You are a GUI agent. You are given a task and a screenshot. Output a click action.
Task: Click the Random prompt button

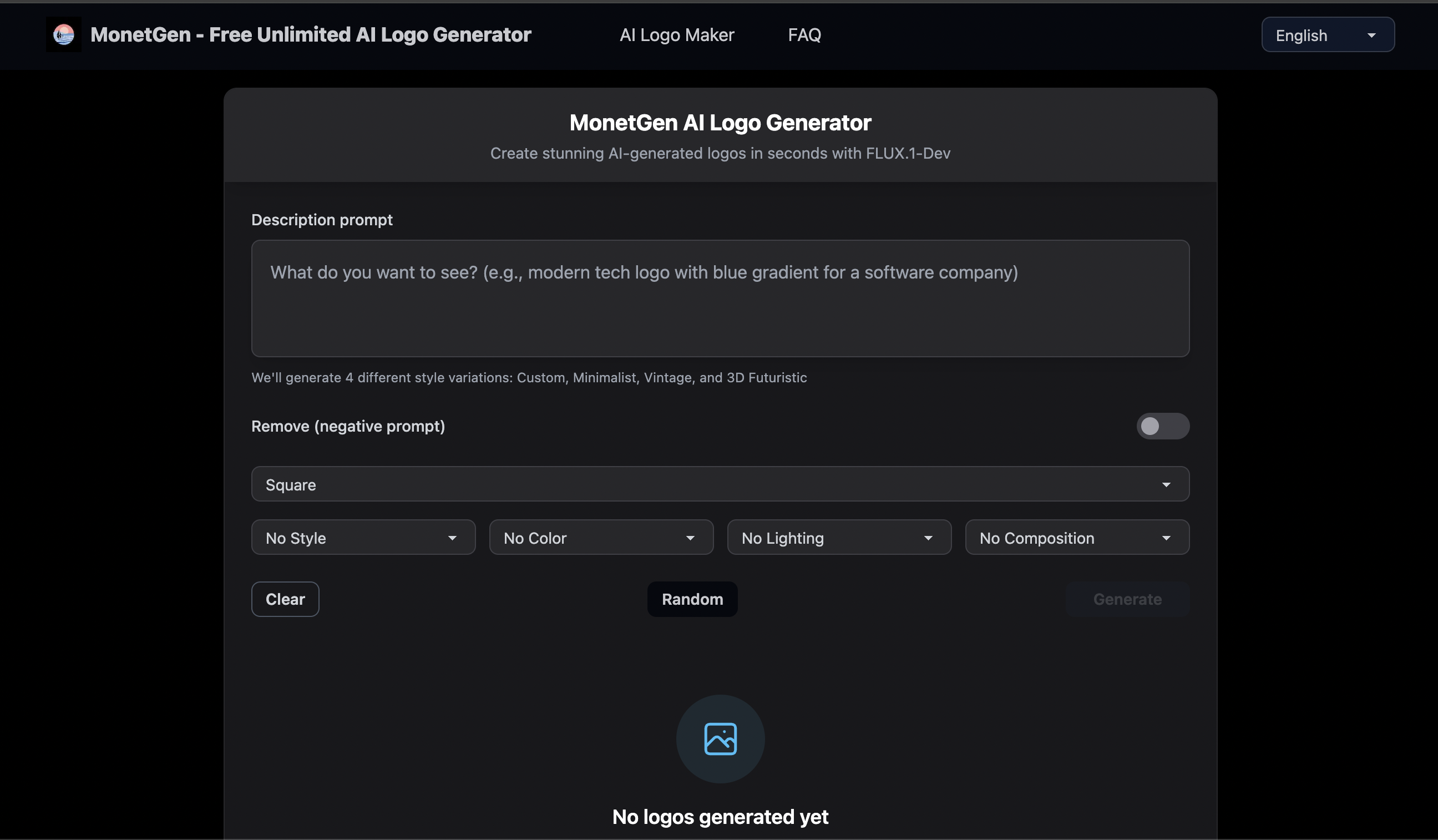(x=692, y=599)
